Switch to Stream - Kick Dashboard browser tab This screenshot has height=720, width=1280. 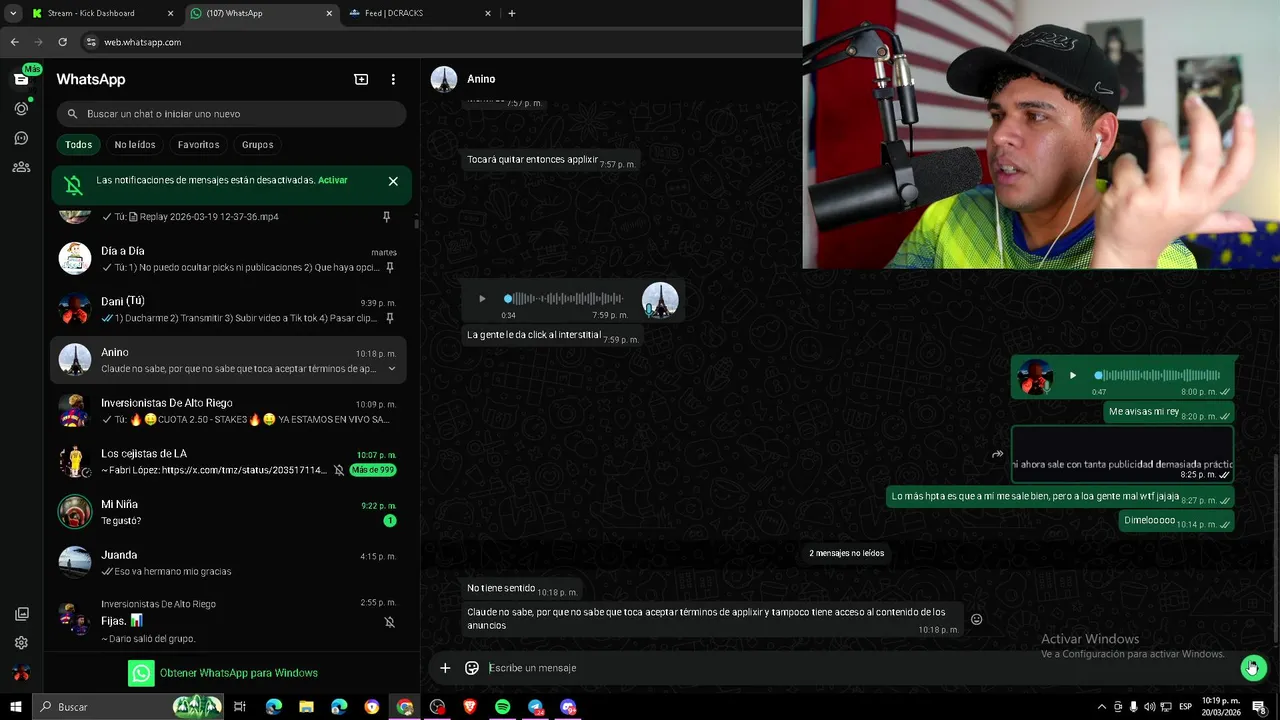102,13
